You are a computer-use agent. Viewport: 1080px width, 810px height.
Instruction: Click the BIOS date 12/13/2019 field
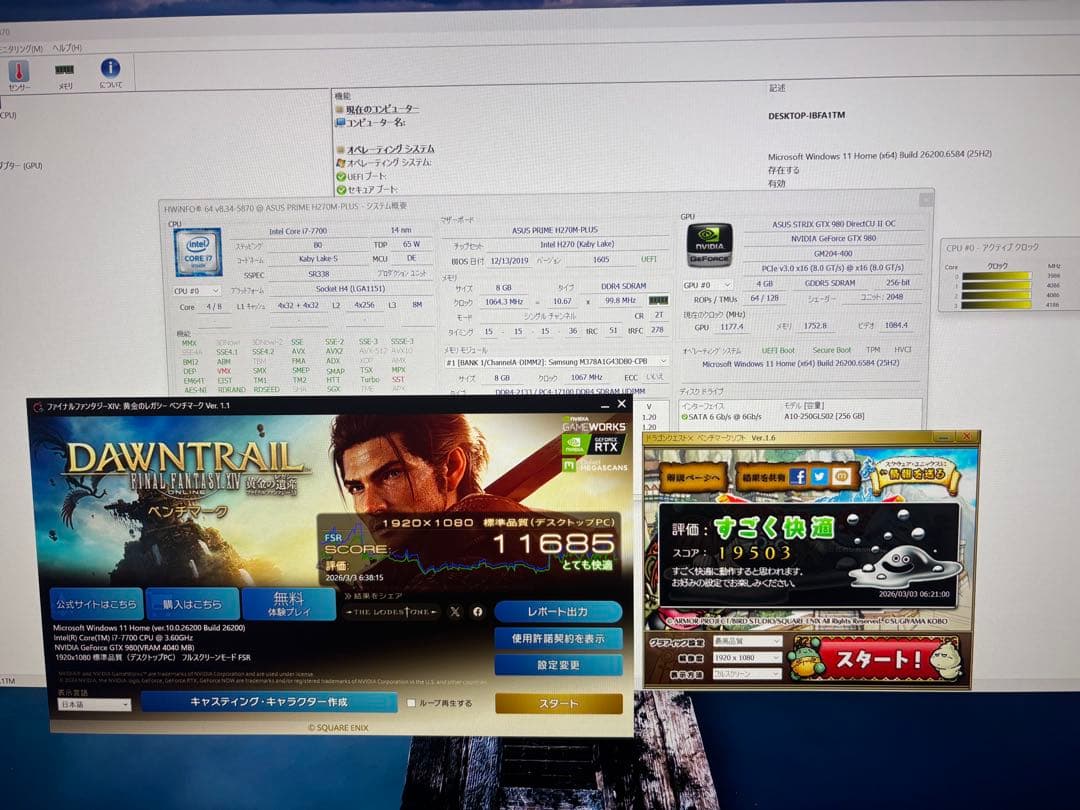tap(510, 261)
